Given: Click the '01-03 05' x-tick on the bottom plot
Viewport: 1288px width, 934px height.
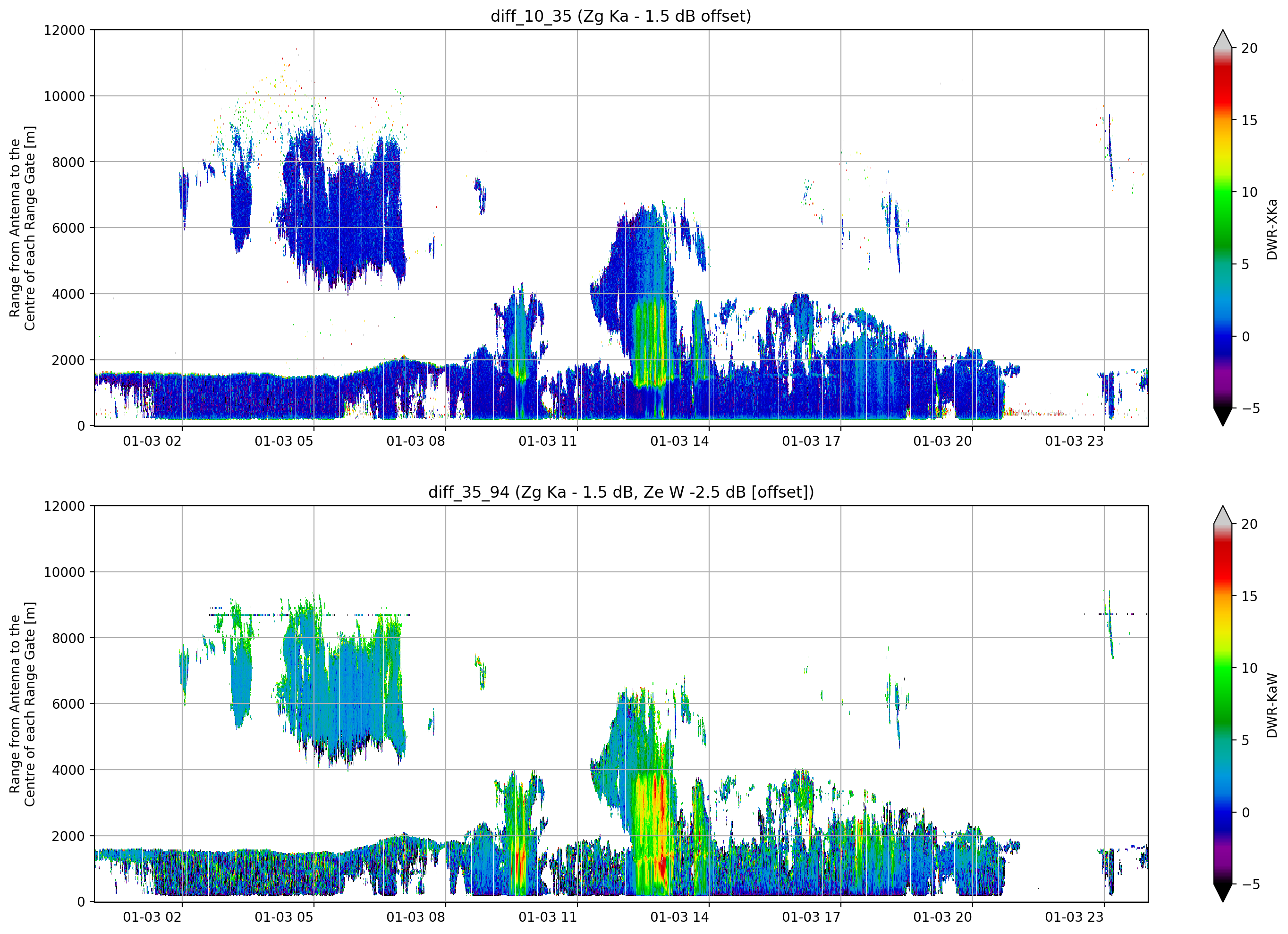Looking at the screenshot, I should 284,917.
